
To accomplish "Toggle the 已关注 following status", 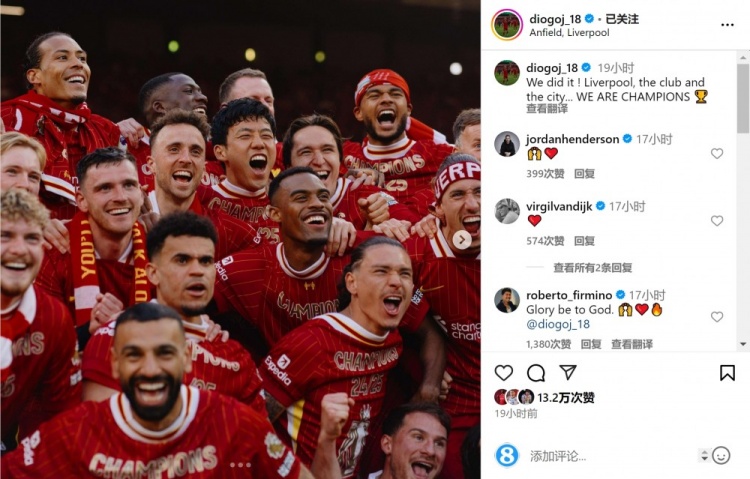I will click(x=622, y=19).
